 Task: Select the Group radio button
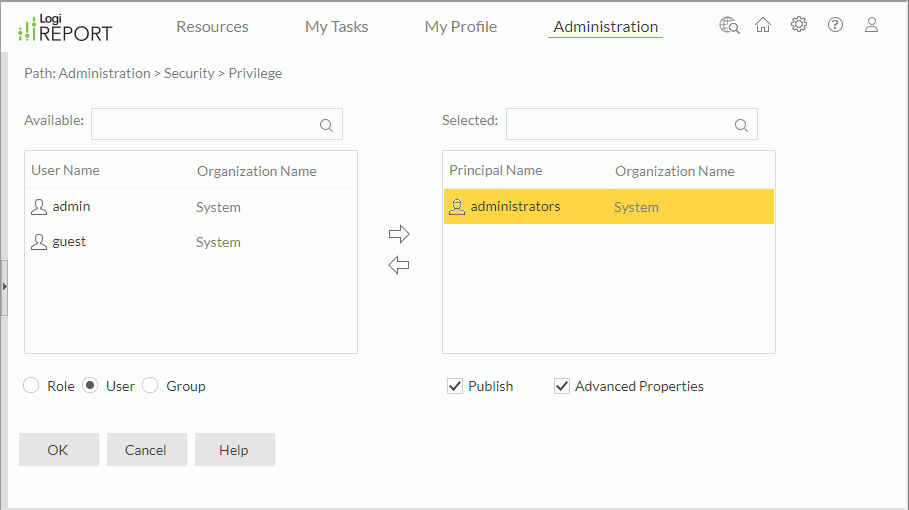pyautogui.click(x=150, y=385)
